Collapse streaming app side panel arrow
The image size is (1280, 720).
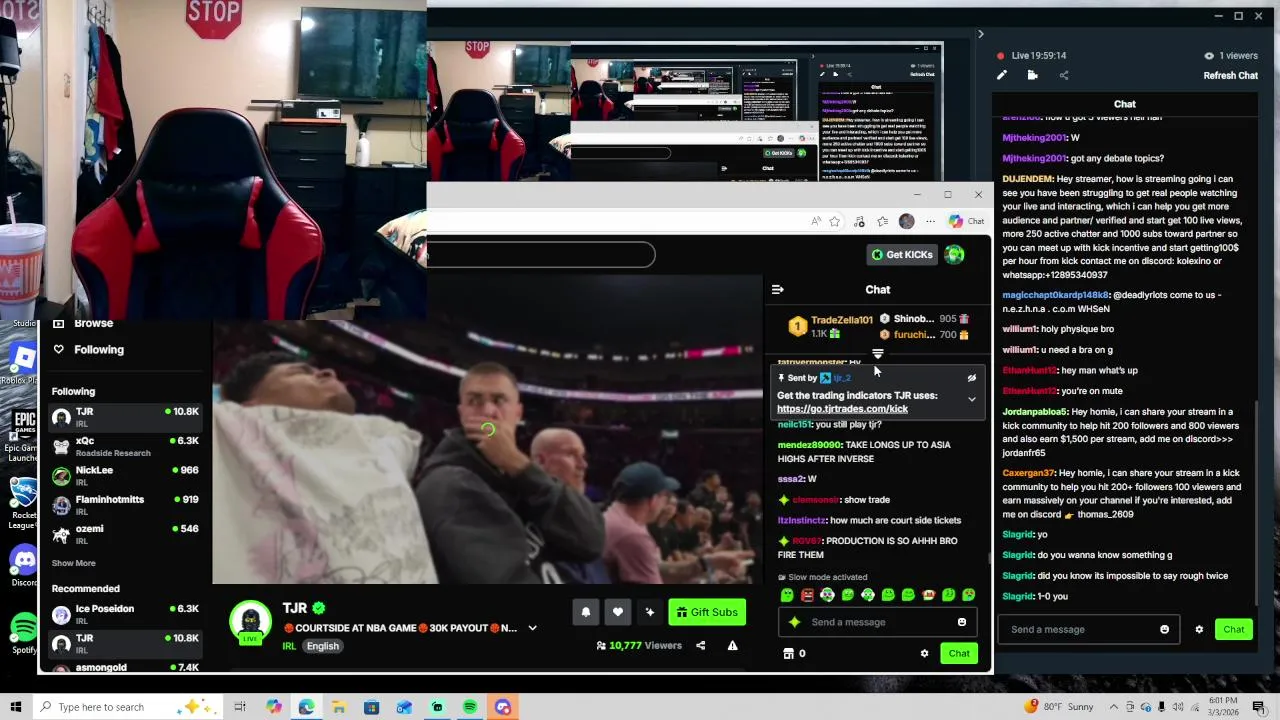click(x=980, y=35)
